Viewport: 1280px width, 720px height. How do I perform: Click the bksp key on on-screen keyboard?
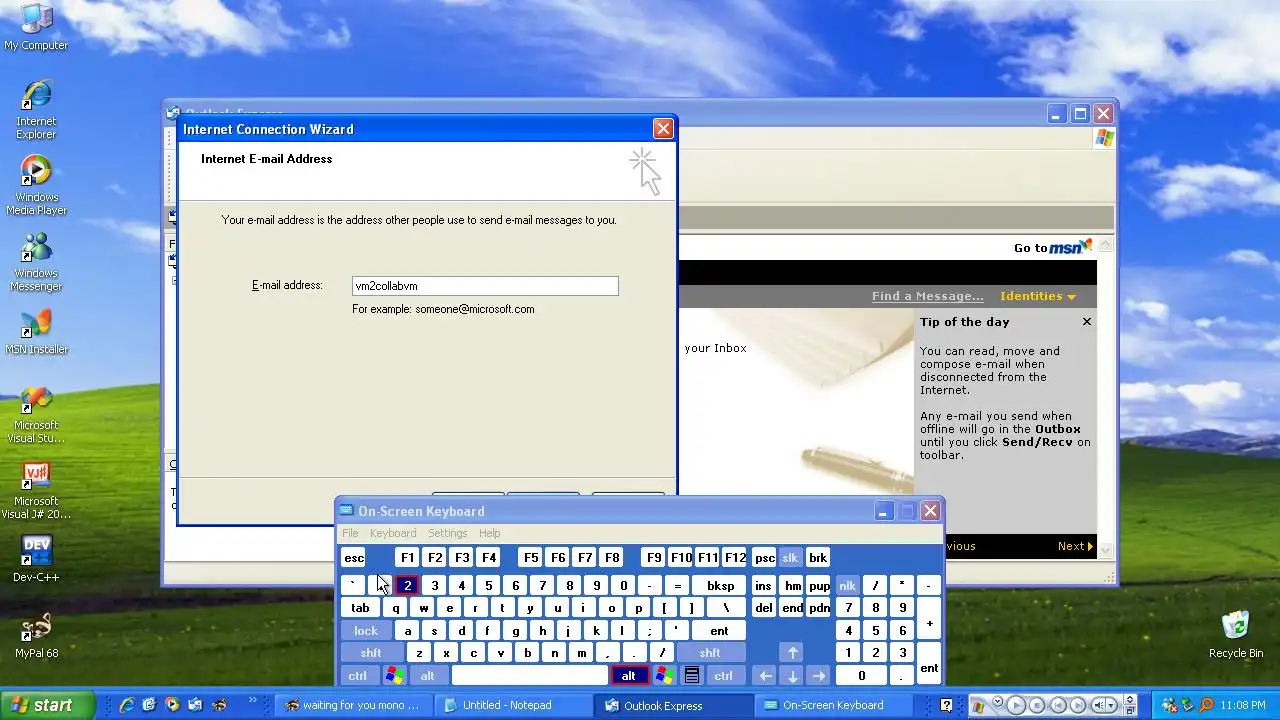(720, 586)
